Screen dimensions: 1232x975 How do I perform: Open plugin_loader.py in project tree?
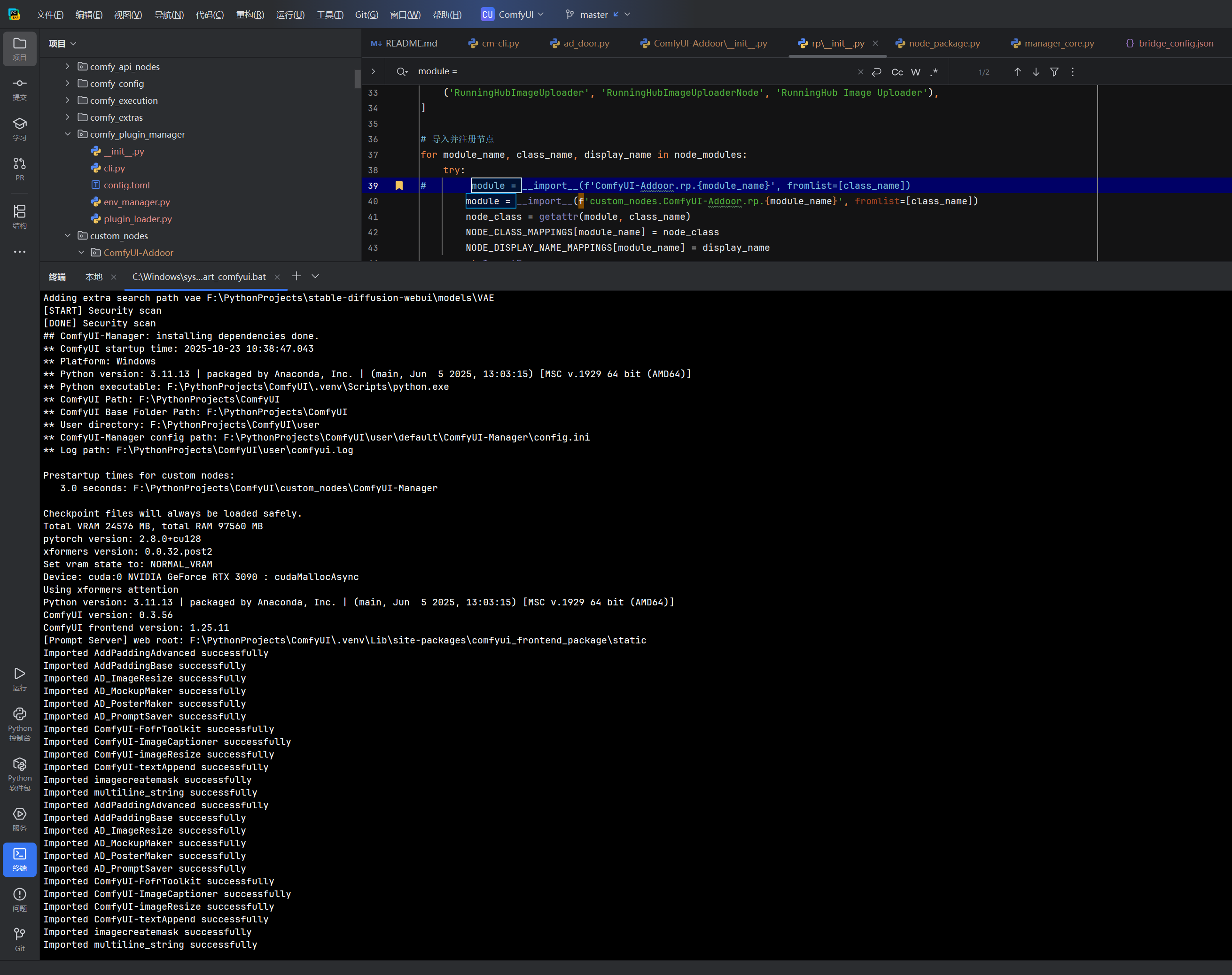coord(137,219)
